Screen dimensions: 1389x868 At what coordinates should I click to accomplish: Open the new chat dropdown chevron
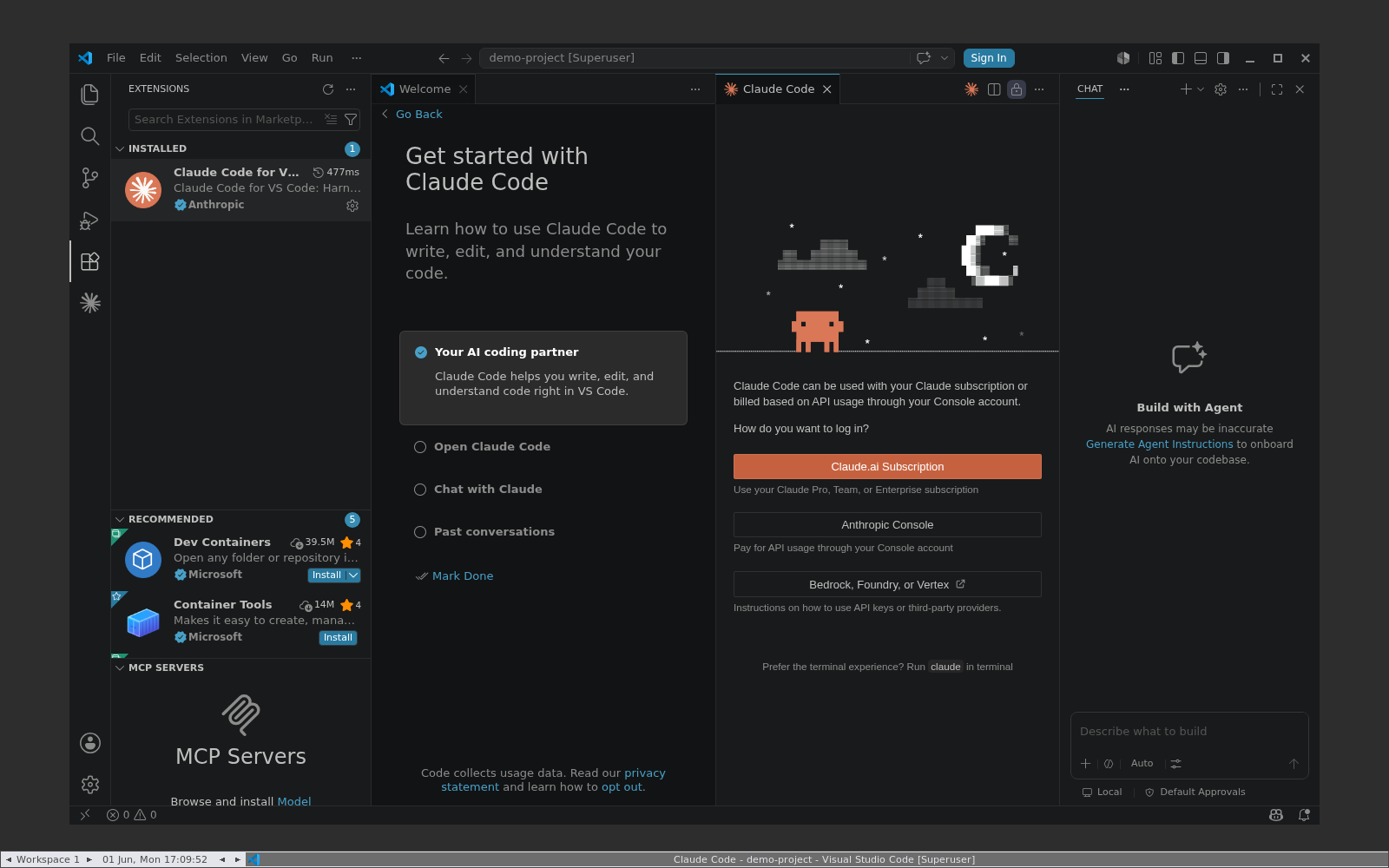pyautogui.click(x=1201, y=89)
